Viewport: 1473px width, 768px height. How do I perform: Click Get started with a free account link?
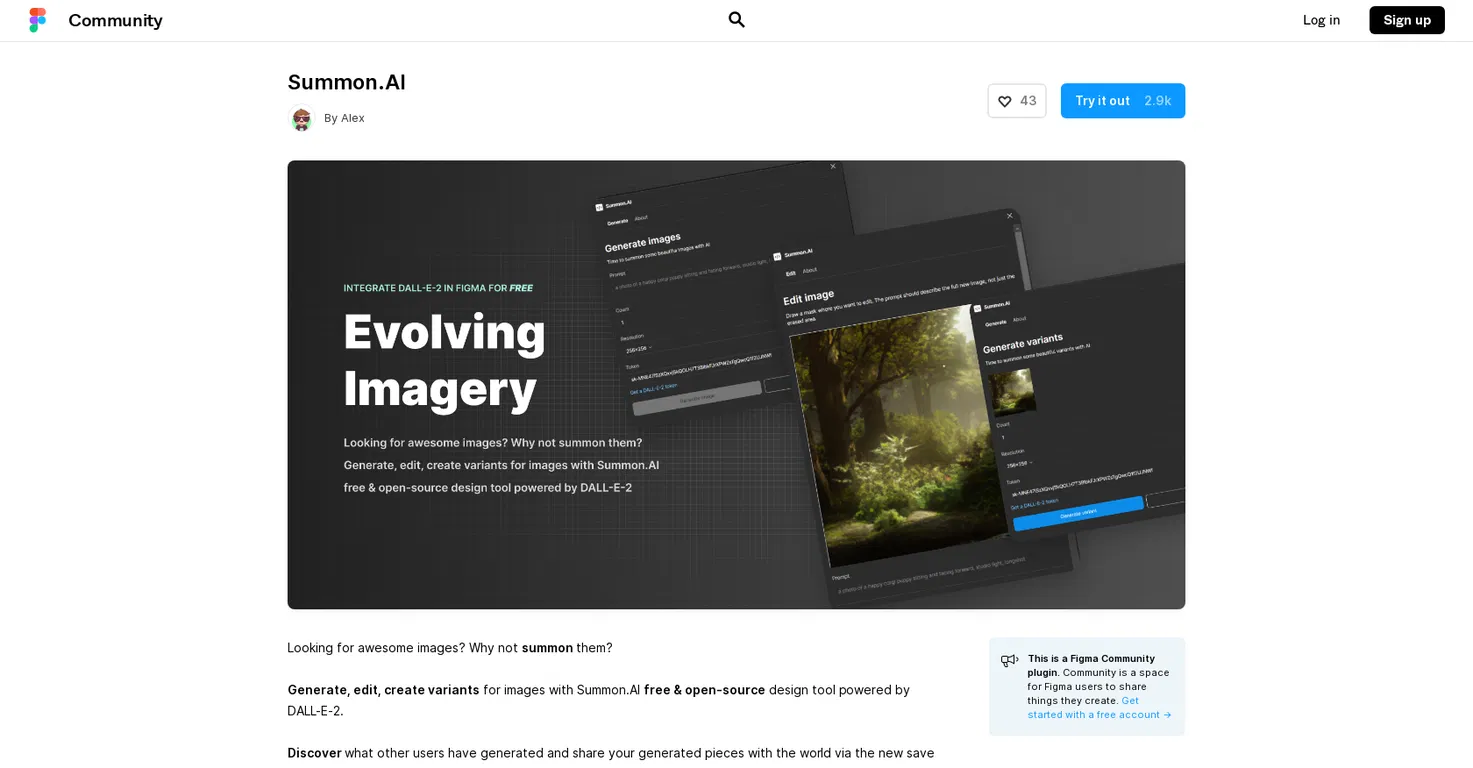click(x=1097, y=708)
